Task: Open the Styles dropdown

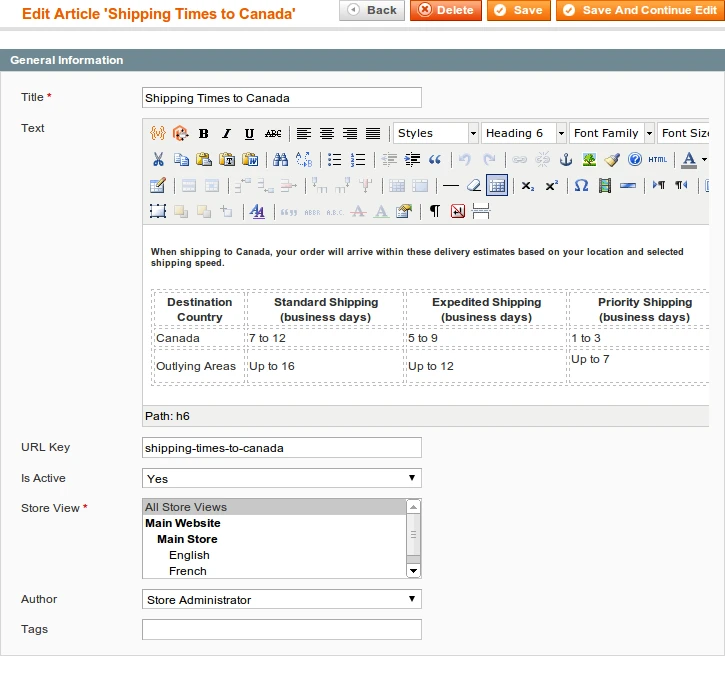Action: click(435, 133)
